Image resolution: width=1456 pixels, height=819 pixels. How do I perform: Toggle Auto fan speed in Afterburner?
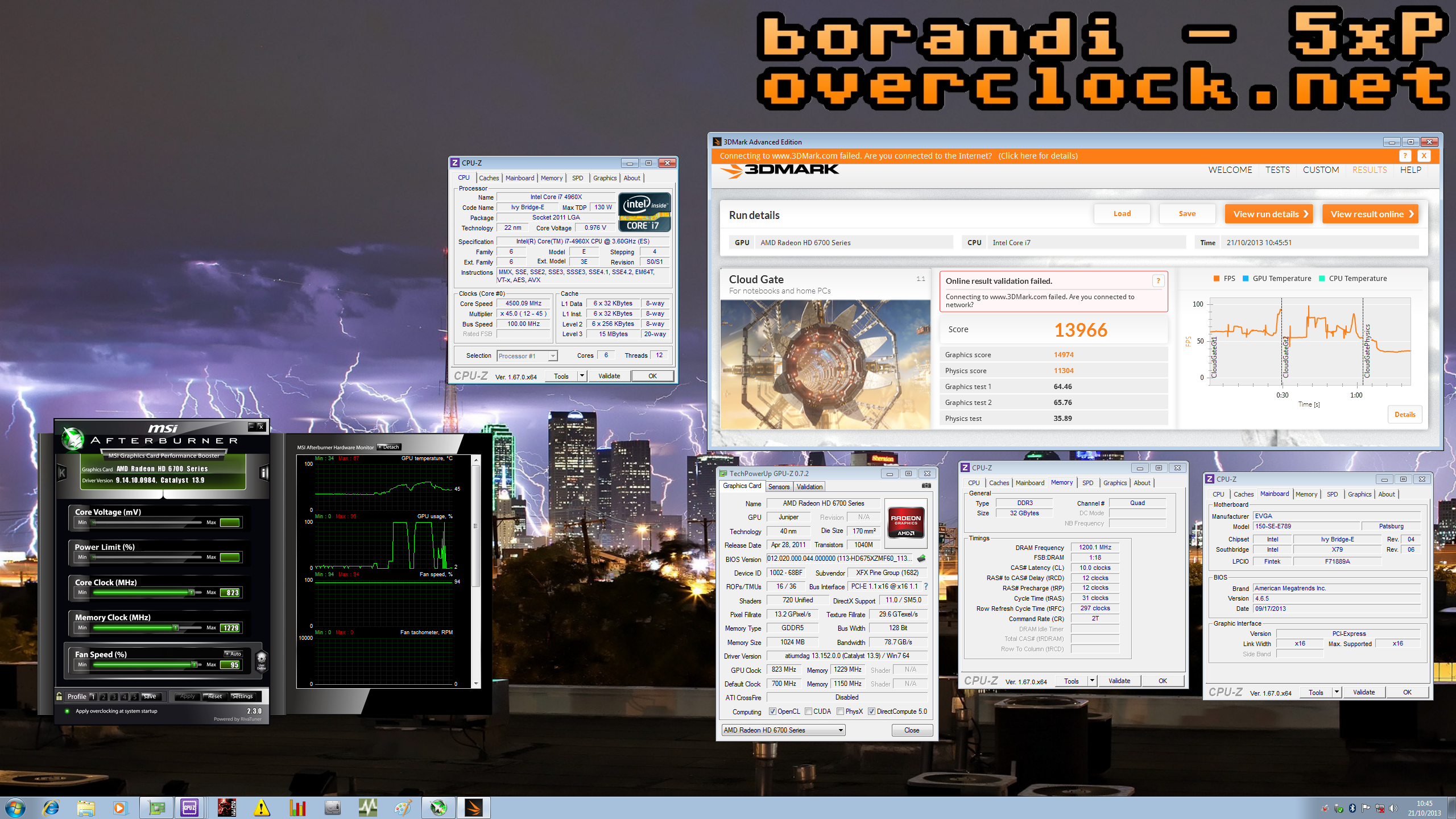[233, 654]
